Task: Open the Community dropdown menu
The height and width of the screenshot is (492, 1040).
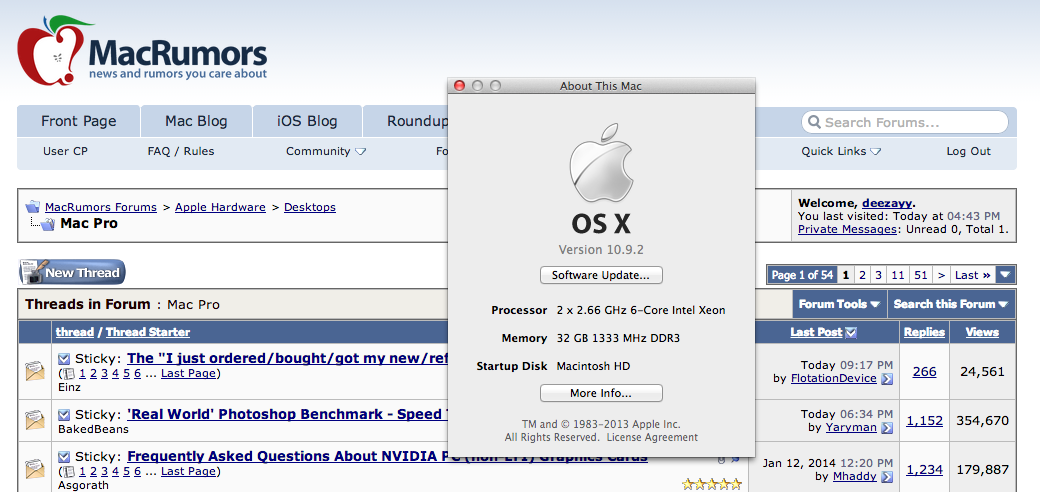Action: tap(326, 151)
